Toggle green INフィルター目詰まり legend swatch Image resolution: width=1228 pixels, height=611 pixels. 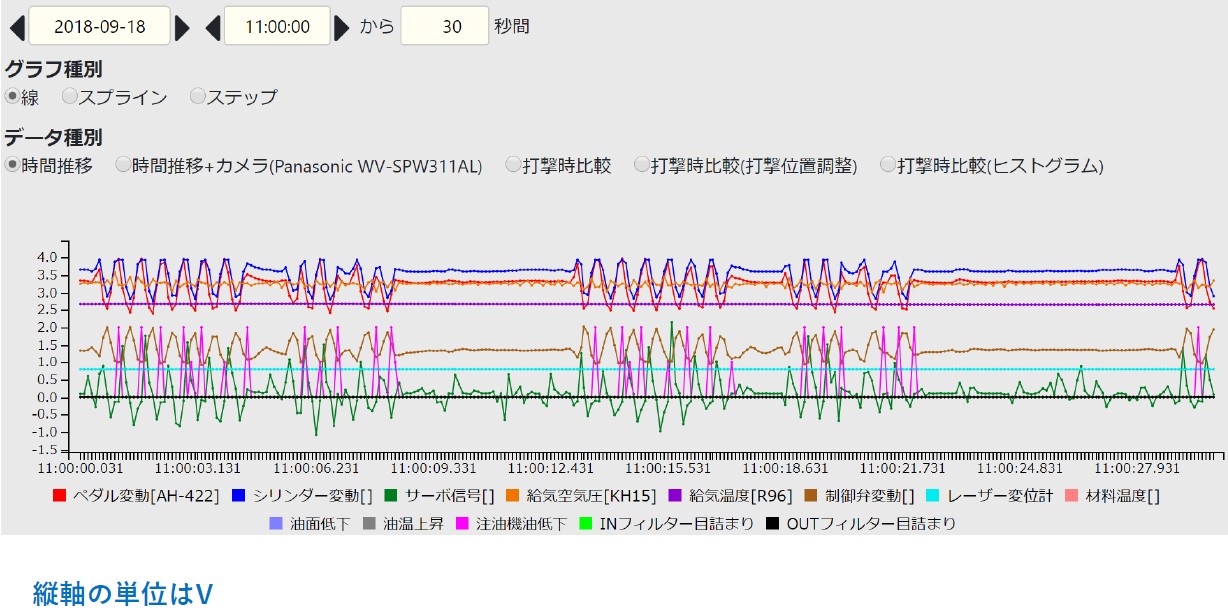(x=587, y=523)
